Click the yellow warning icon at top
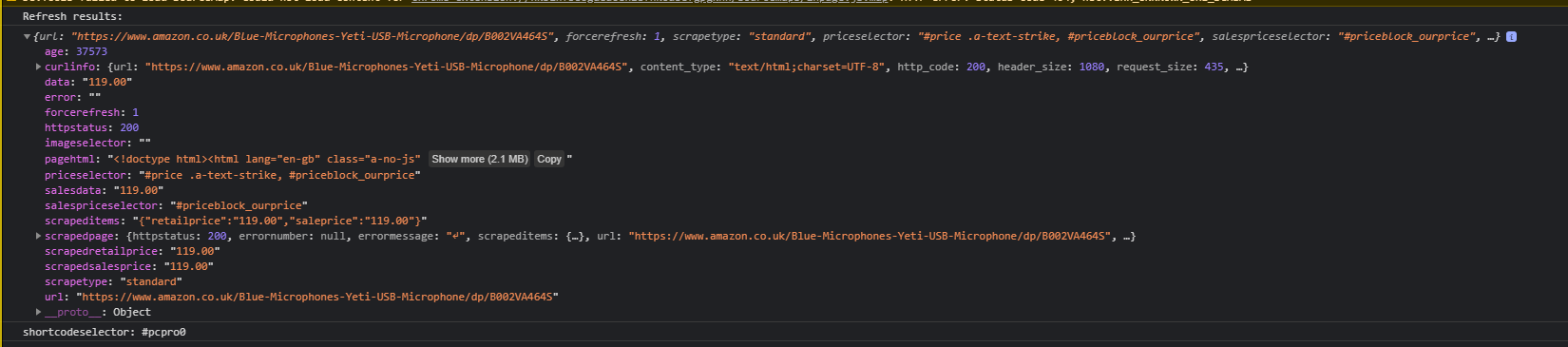The height and width of the screenshot is (347, 1568). (11, 2)
